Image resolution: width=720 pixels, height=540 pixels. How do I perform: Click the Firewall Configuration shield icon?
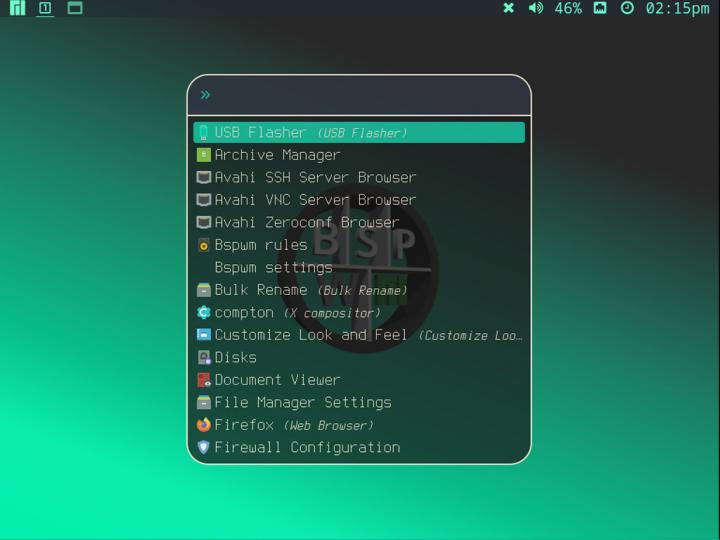click(x=204, y=448)
